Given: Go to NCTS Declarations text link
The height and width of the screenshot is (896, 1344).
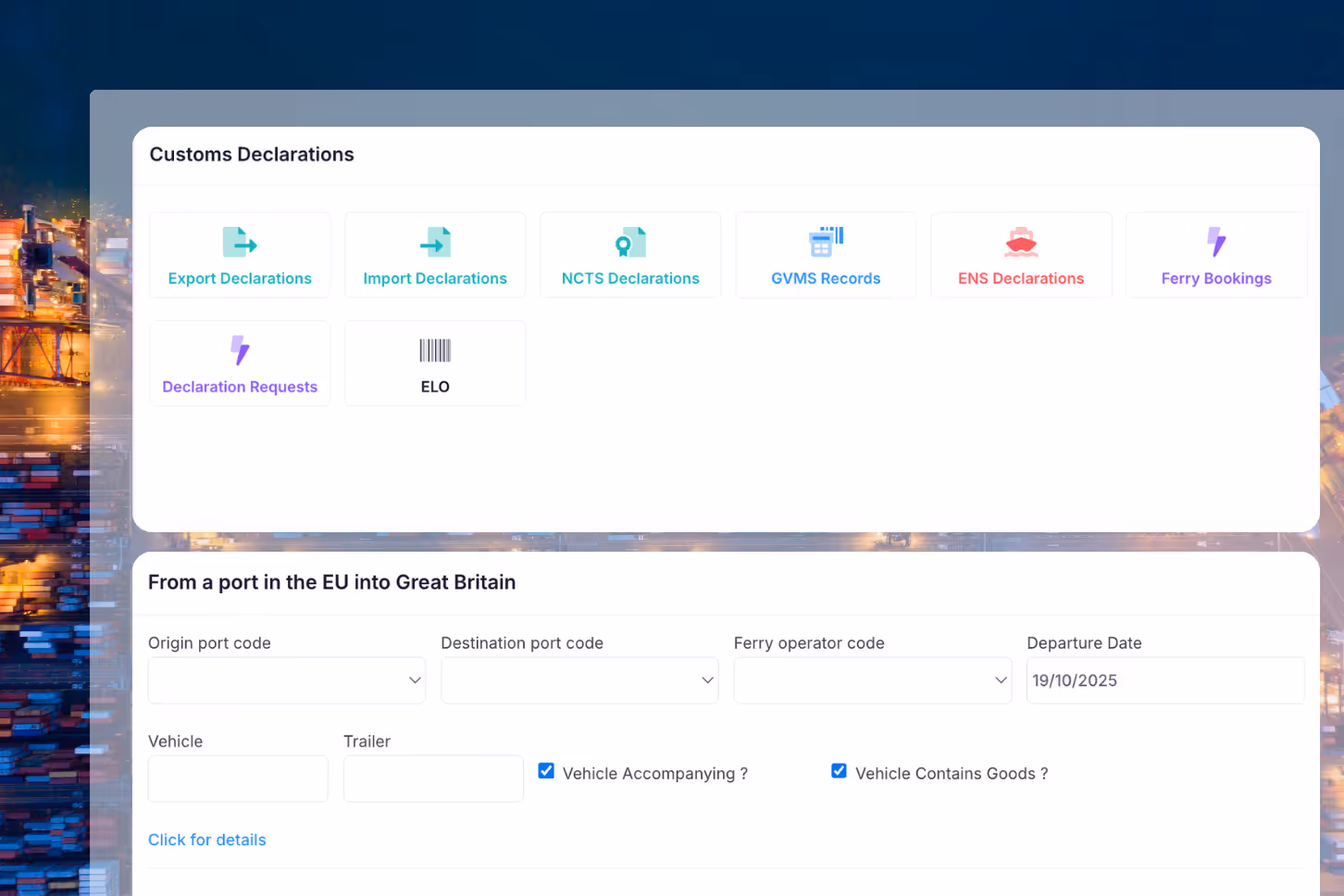Looking at the screenshot, I should pos(630,279).
